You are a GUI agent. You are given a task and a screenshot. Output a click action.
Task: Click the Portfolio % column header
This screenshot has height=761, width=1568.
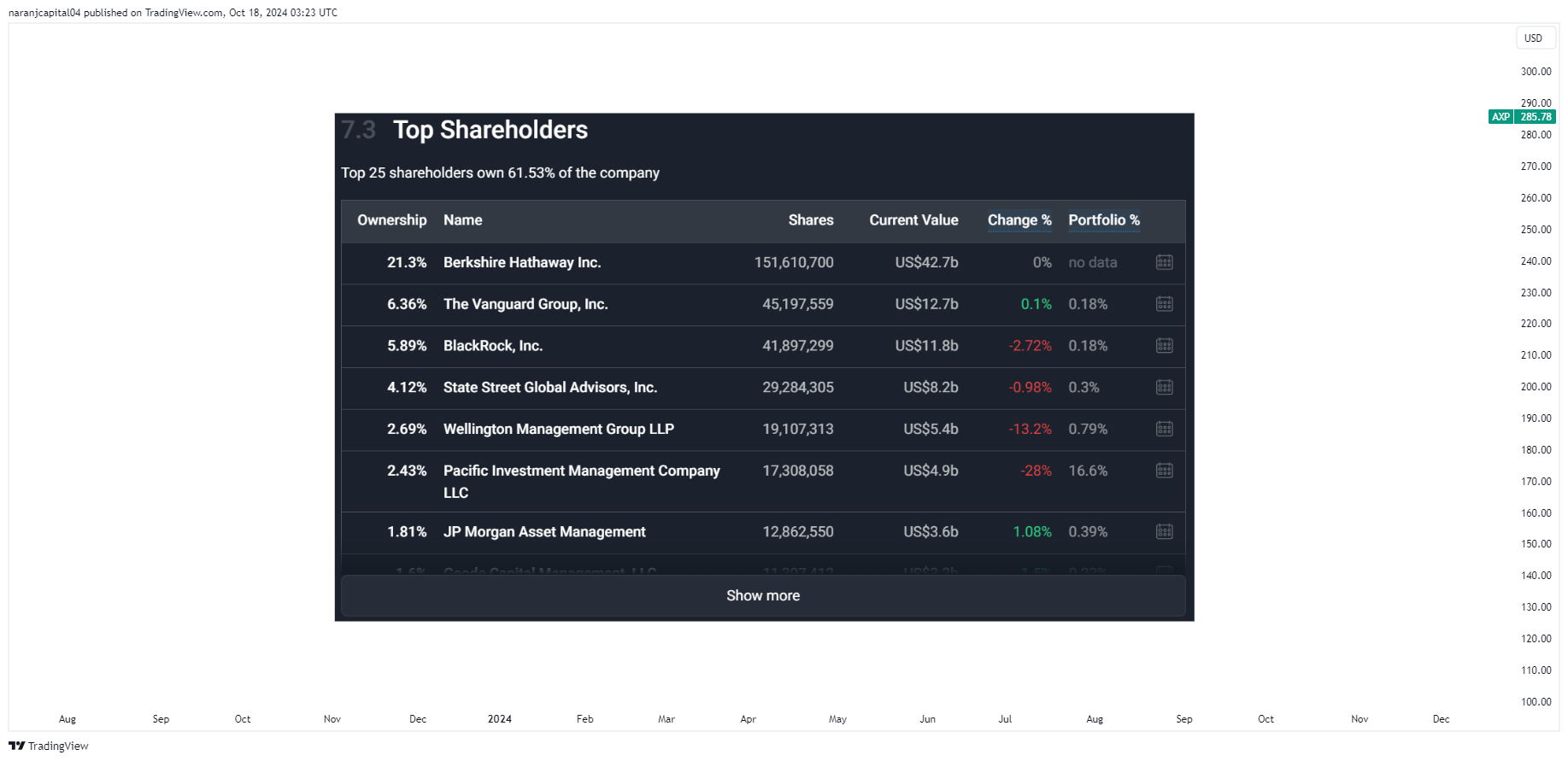coord(1104,220)
